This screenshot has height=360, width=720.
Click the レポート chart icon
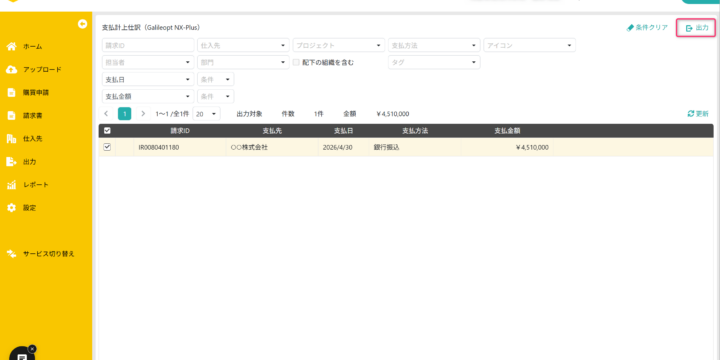coord(12,185)
